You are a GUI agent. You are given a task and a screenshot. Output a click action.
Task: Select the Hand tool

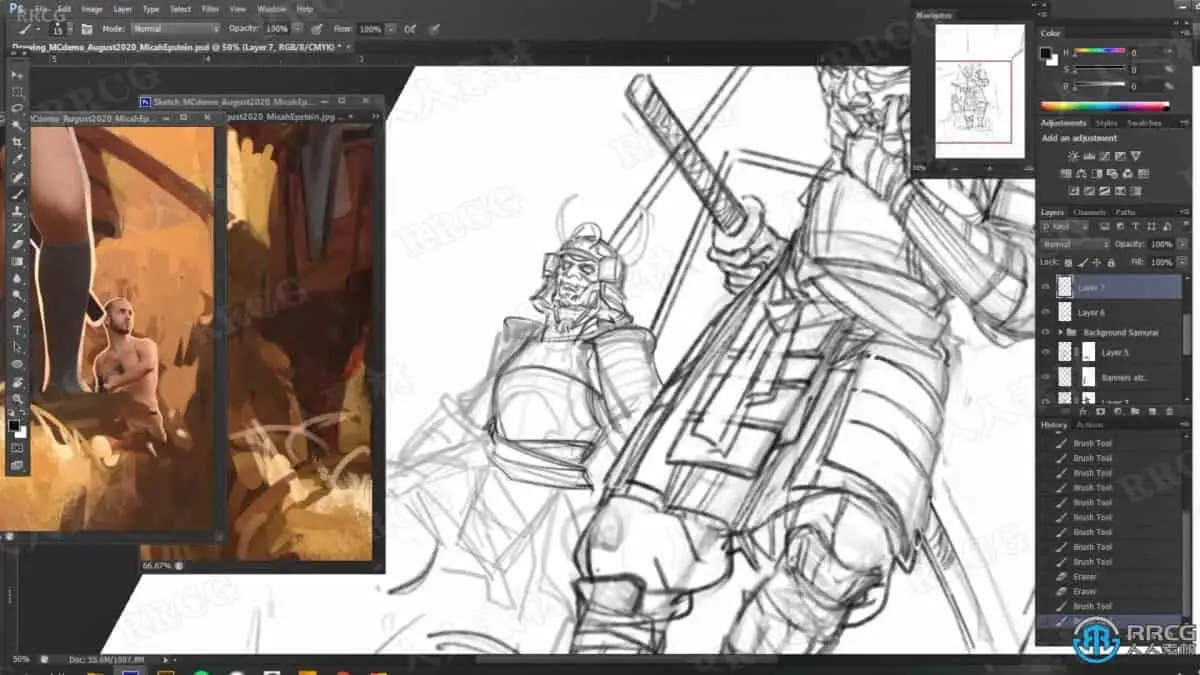click(18, 381)
